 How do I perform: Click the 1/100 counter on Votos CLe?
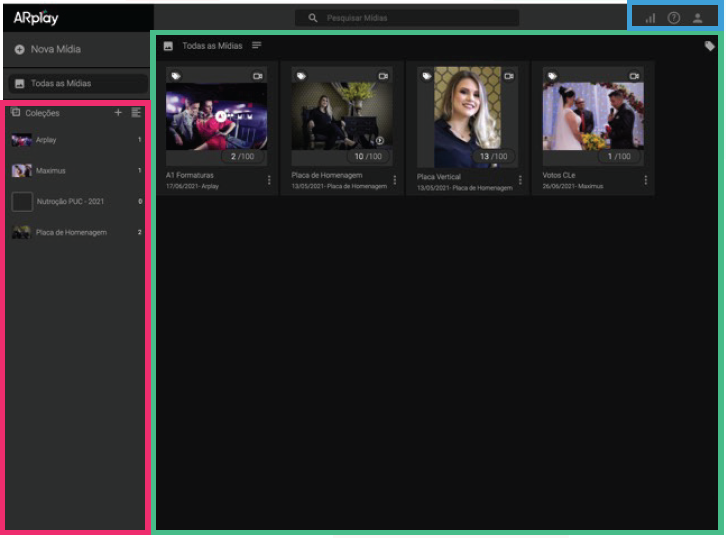tap(619, 156)
